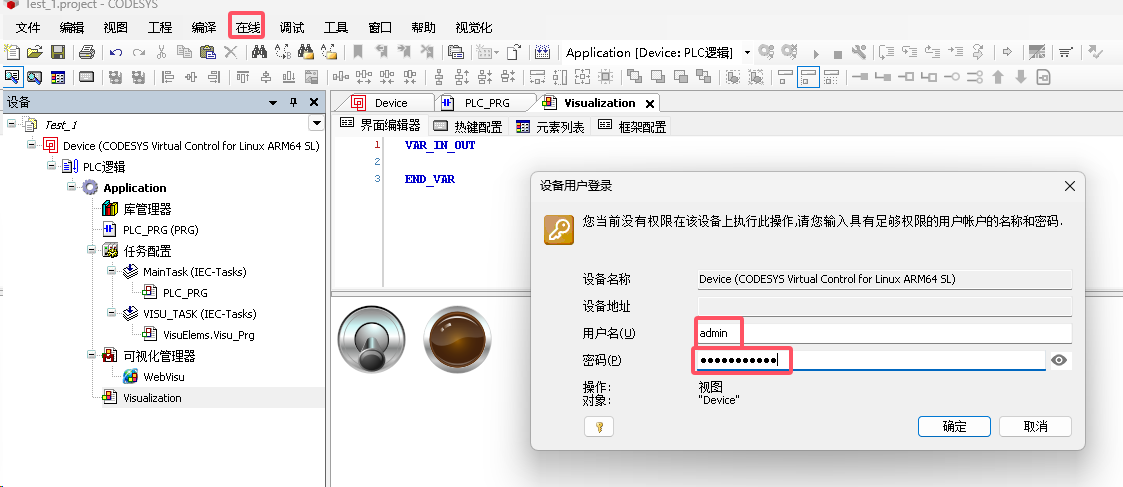Collapse the PLC逻辑 tree node
This screenshot has width=1123, height=487.
tap(52, 165)
